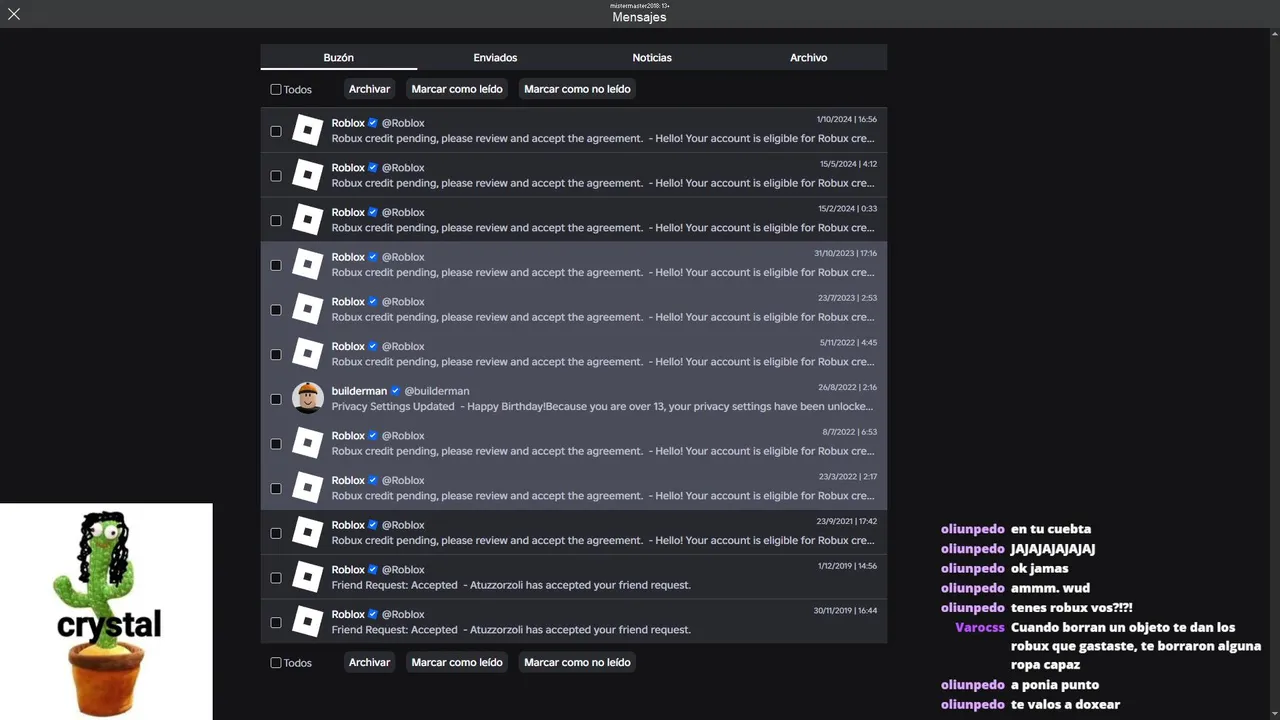Click verified badge beside builderman name
Viewport: 1280px width, 720px height.
click(395, 391)
